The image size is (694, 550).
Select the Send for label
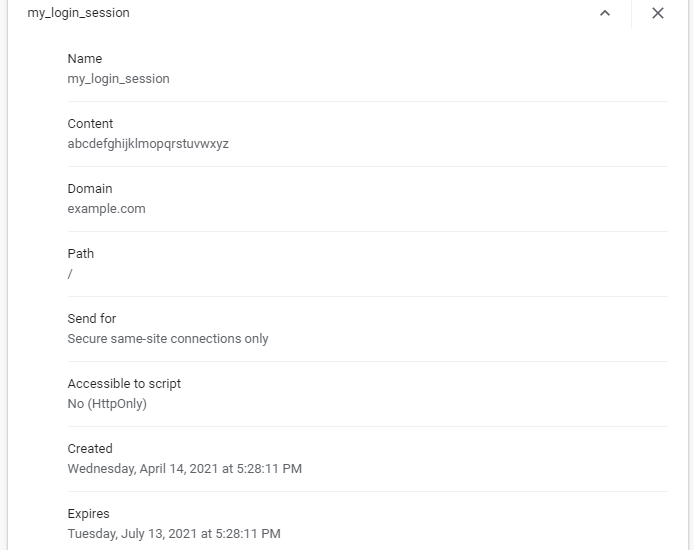click(92, 319)
